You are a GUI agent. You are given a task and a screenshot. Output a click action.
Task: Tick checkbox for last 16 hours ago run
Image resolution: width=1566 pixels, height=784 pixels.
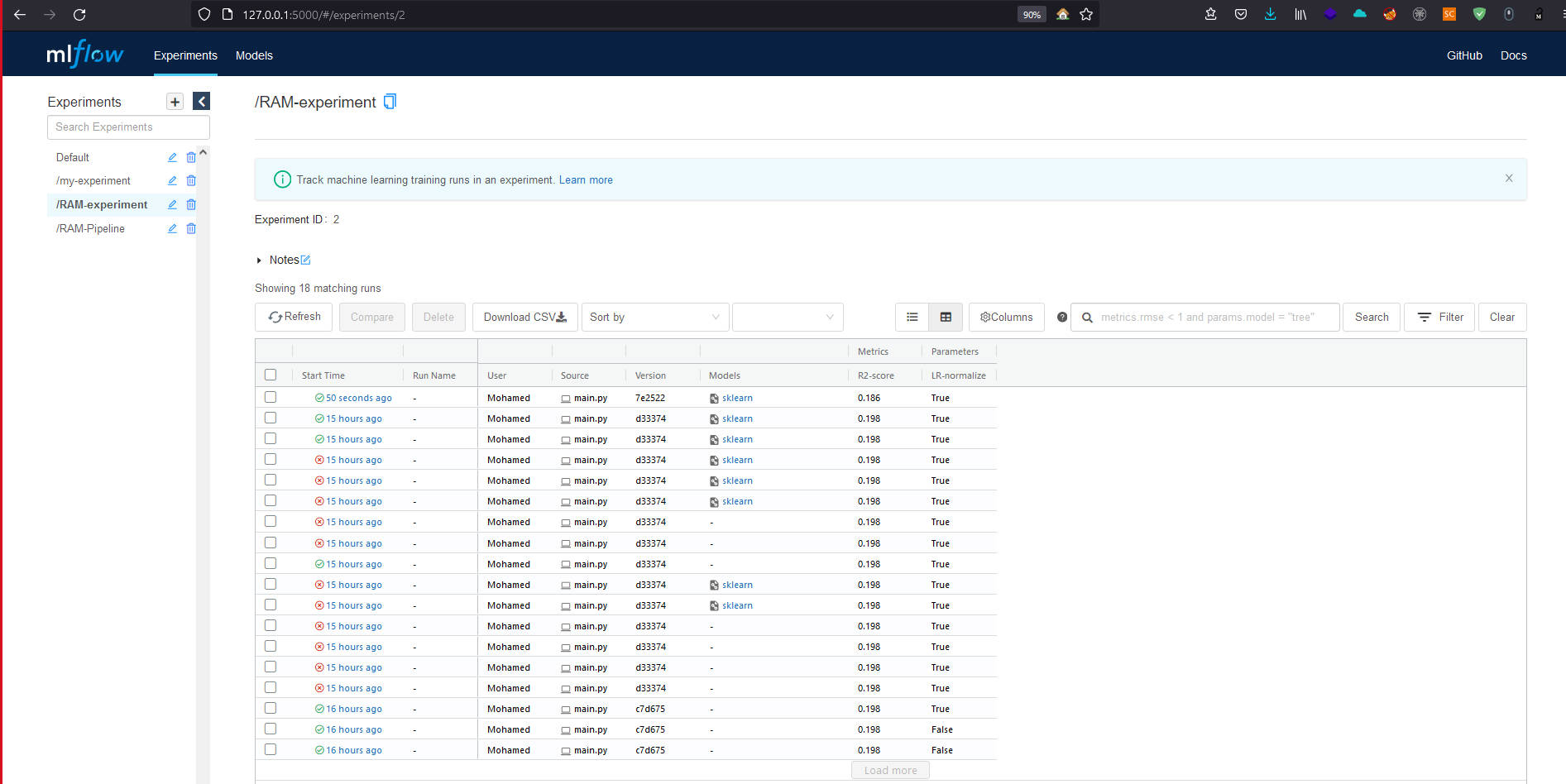tap(271, 749)
